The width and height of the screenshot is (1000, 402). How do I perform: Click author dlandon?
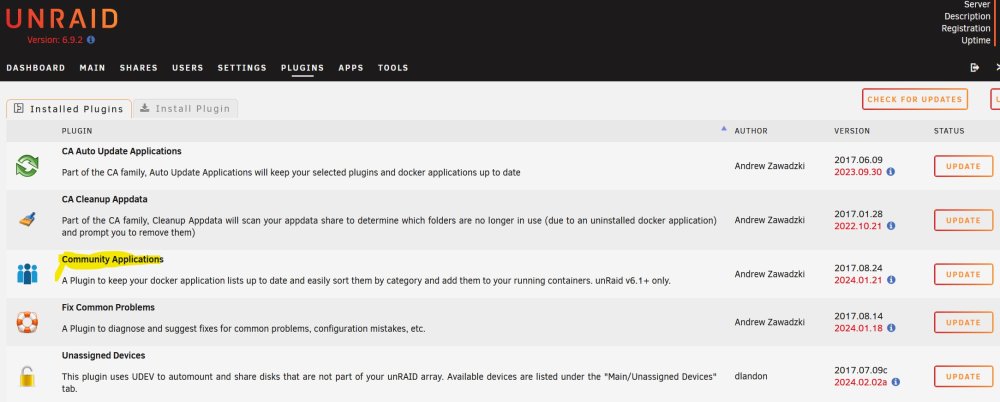[751, 376]
